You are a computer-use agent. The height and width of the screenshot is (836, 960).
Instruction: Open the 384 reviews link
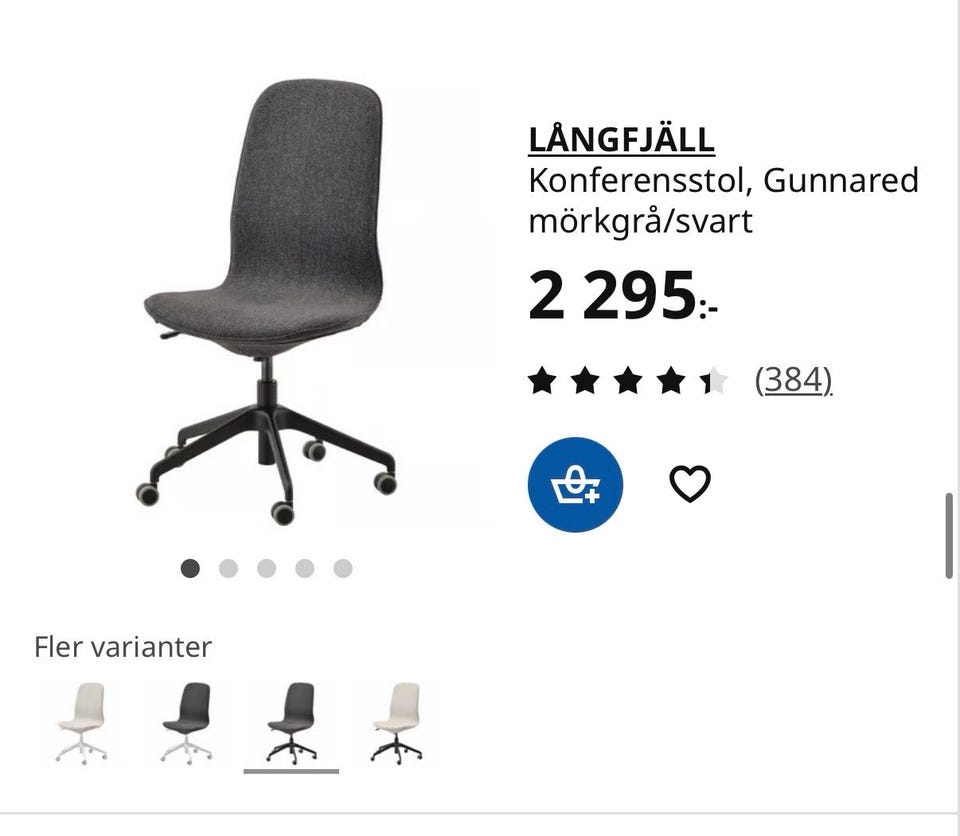(x=793, y=380)
